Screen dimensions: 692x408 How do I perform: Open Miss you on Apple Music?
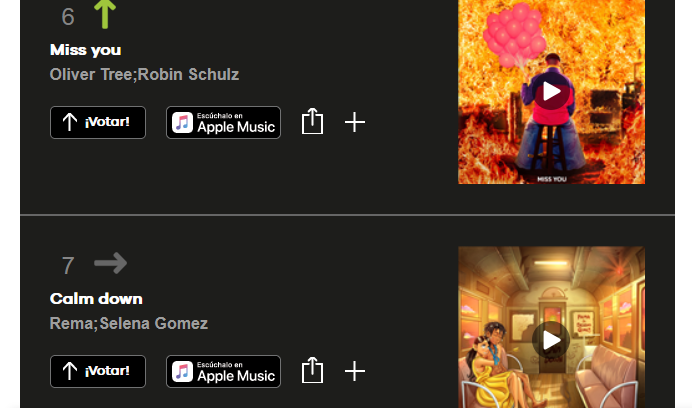pos(223,122)
